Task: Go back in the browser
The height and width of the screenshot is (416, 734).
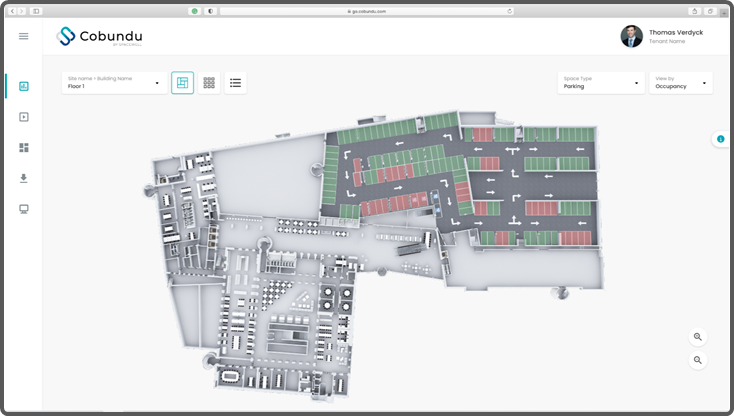Action: (13, 11)
